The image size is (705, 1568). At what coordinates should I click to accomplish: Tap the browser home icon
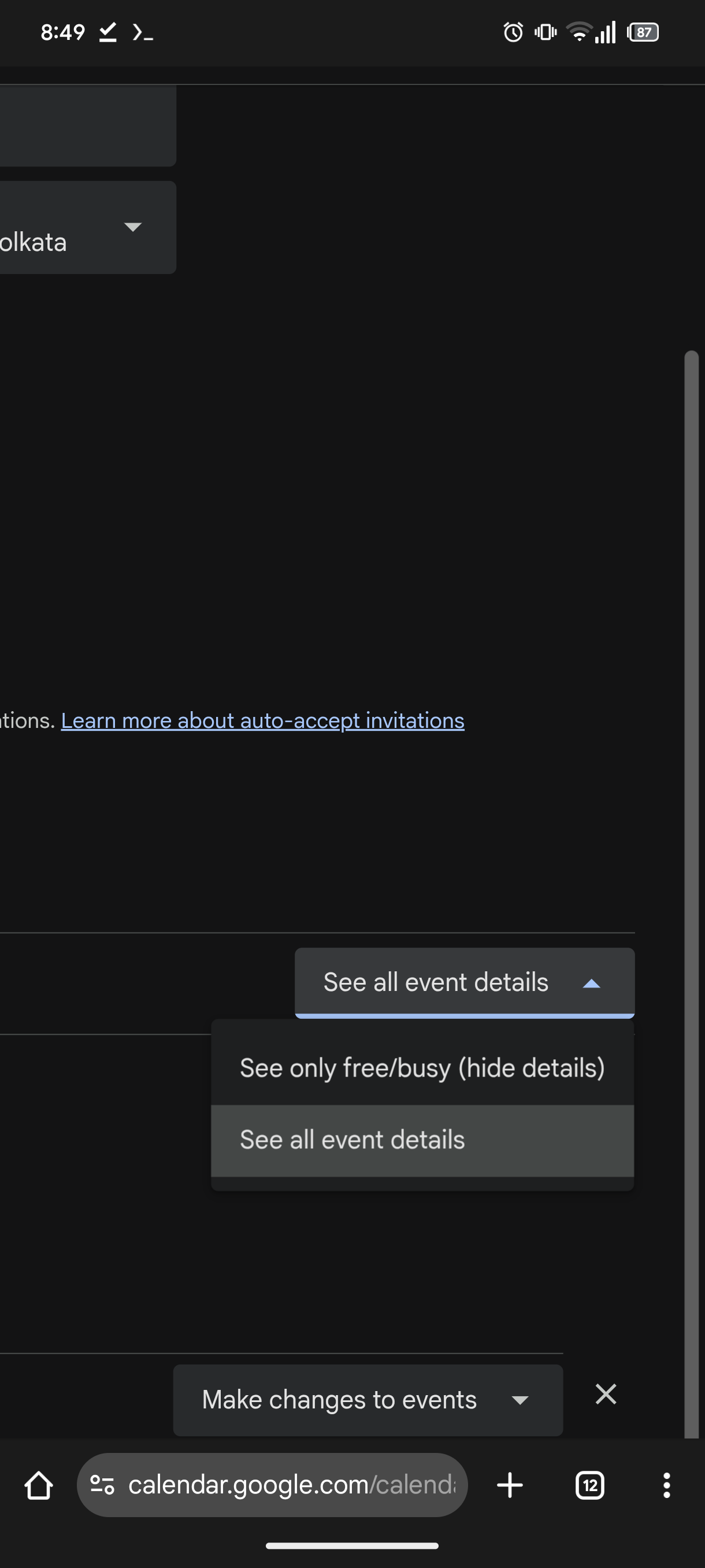pyautogui.click(x=38, y=1485)
